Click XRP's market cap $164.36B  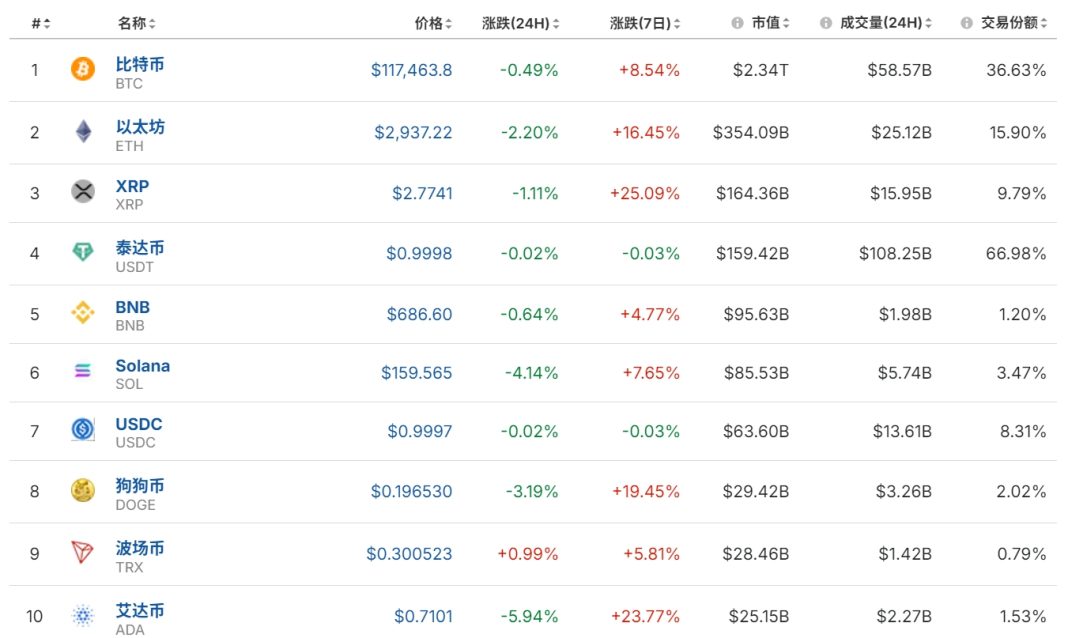pos(753,193)
